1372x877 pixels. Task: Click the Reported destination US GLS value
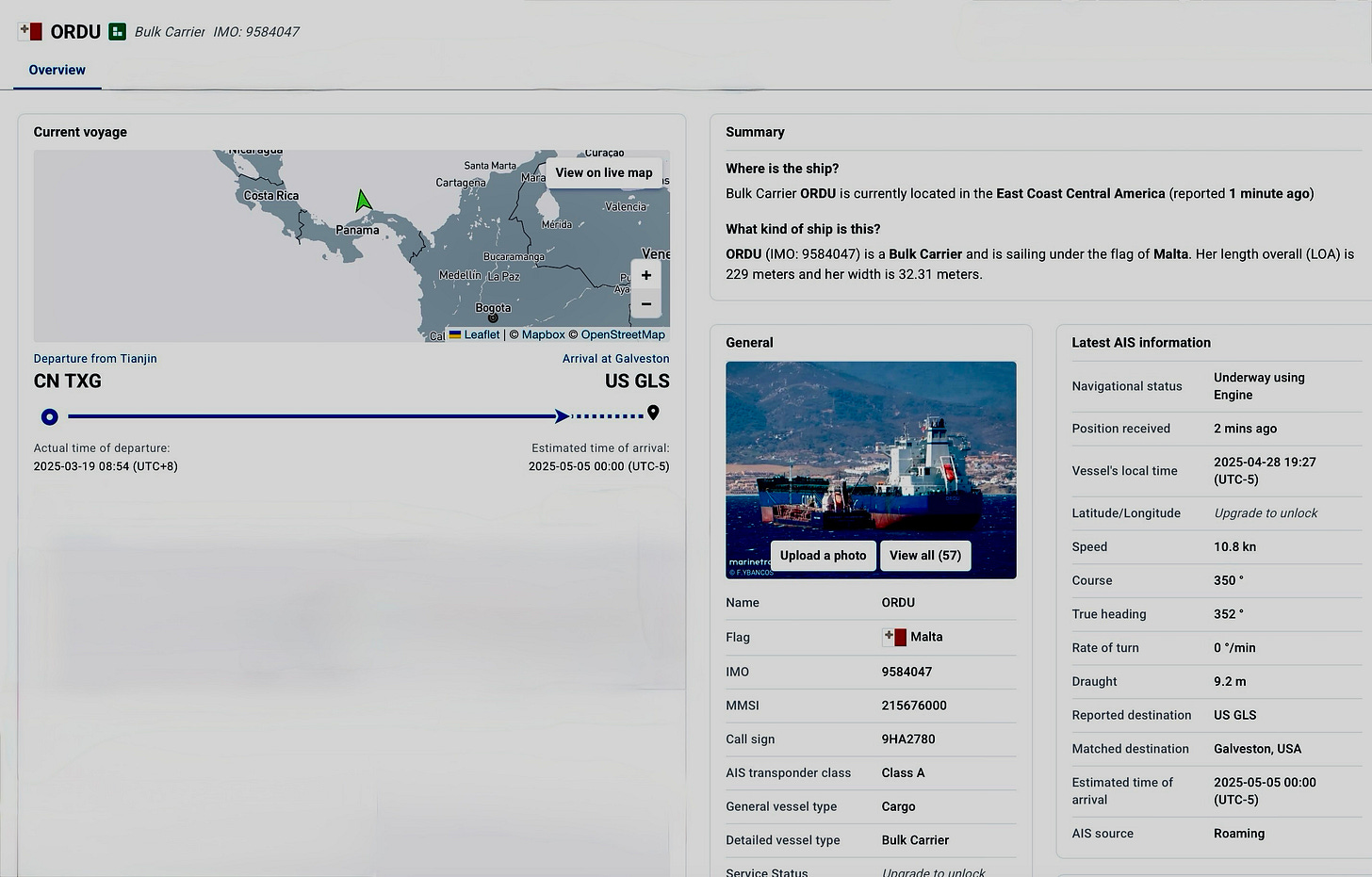[x=1235, y=715]
